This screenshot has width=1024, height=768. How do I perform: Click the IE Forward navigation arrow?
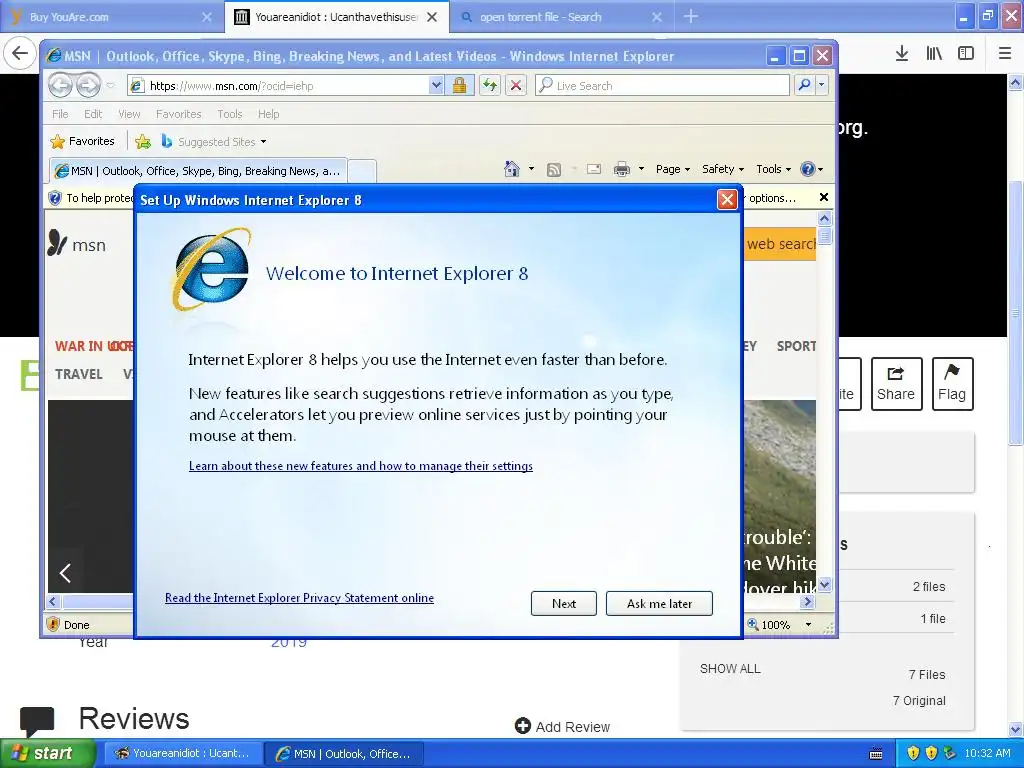(x=88, y=85)
